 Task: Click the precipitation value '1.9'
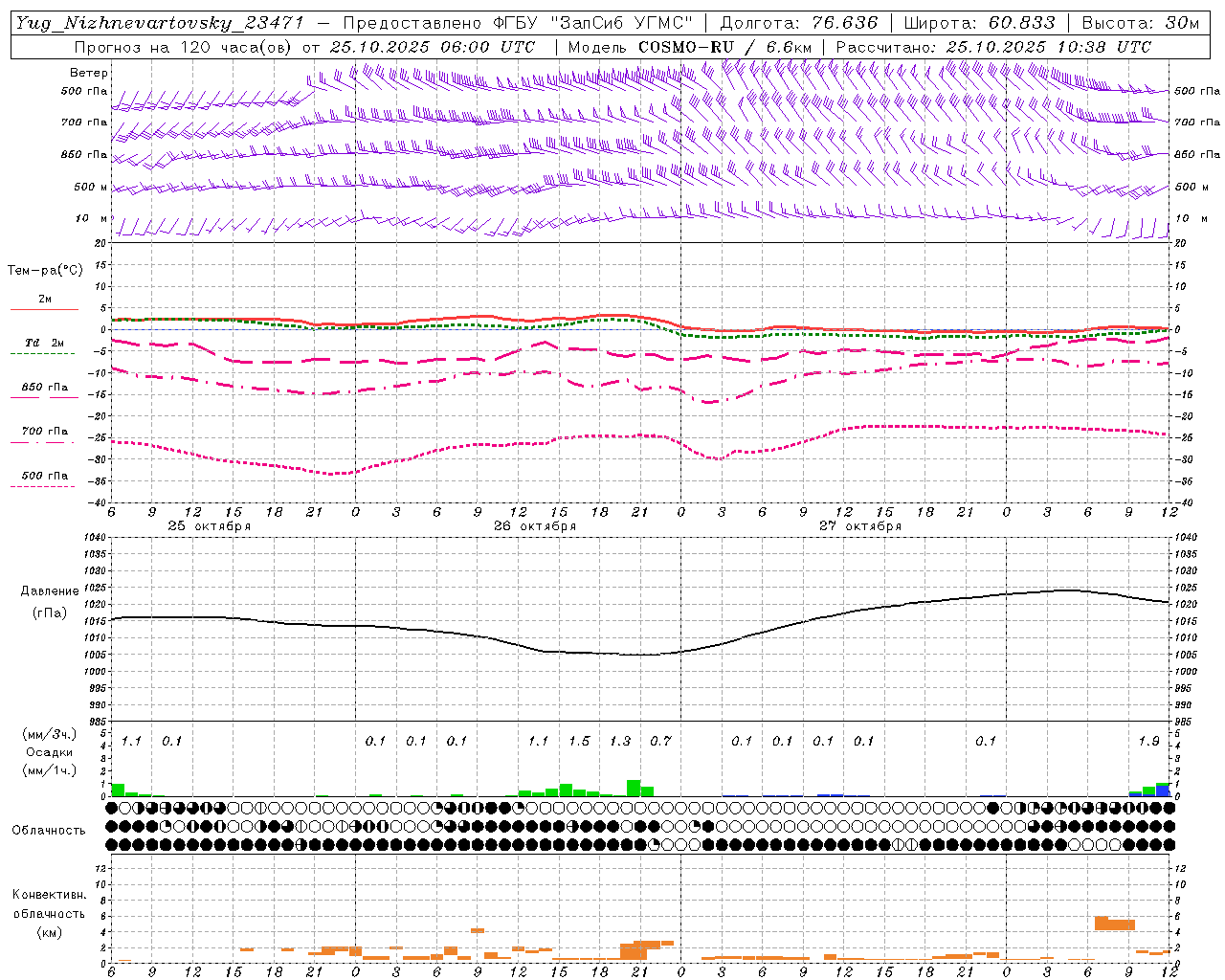tap(1148, 742)
